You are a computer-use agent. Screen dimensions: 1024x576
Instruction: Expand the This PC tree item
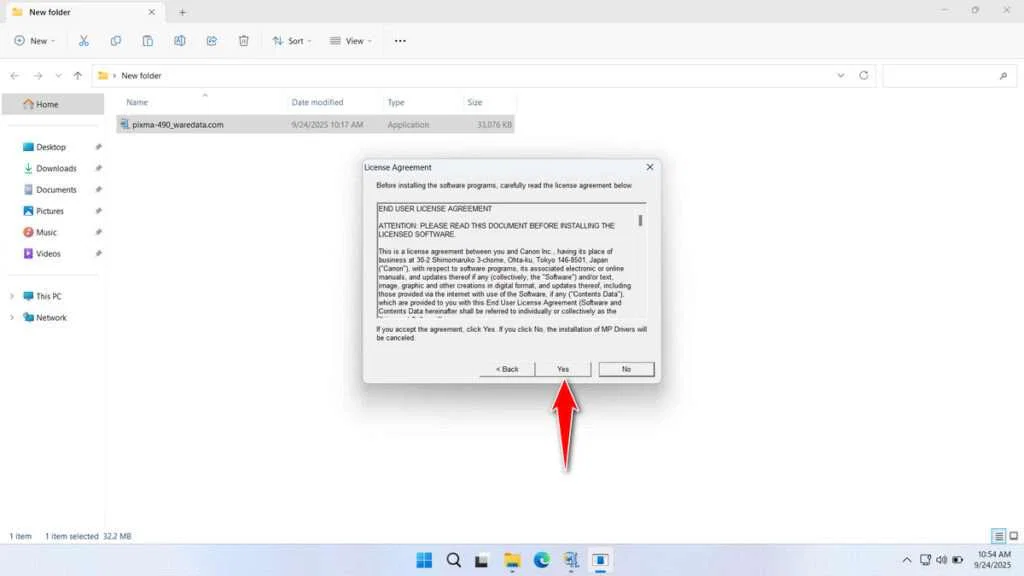coord(12,296)
